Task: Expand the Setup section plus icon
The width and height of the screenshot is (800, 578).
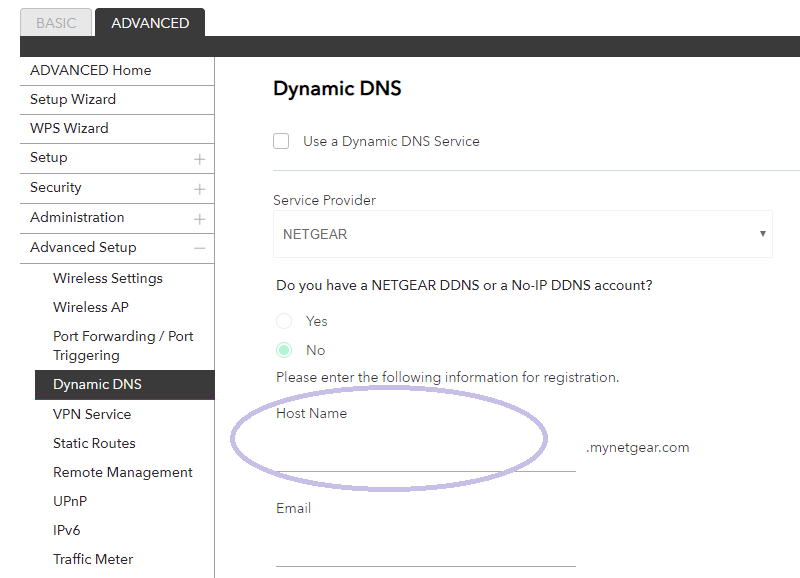Action: tap(199, 159)
